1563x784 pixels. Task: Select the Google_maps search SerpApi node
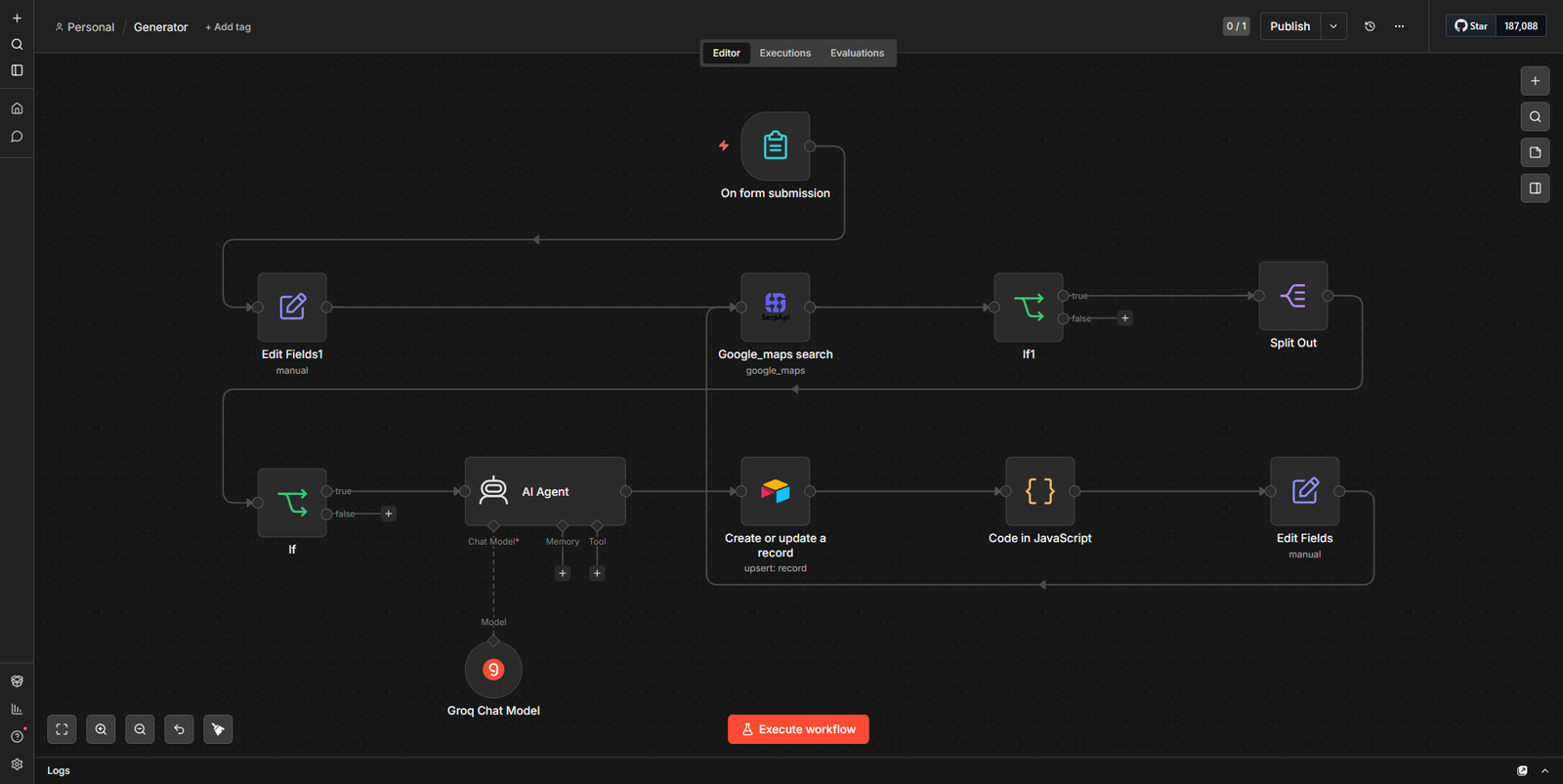point(776,308)
